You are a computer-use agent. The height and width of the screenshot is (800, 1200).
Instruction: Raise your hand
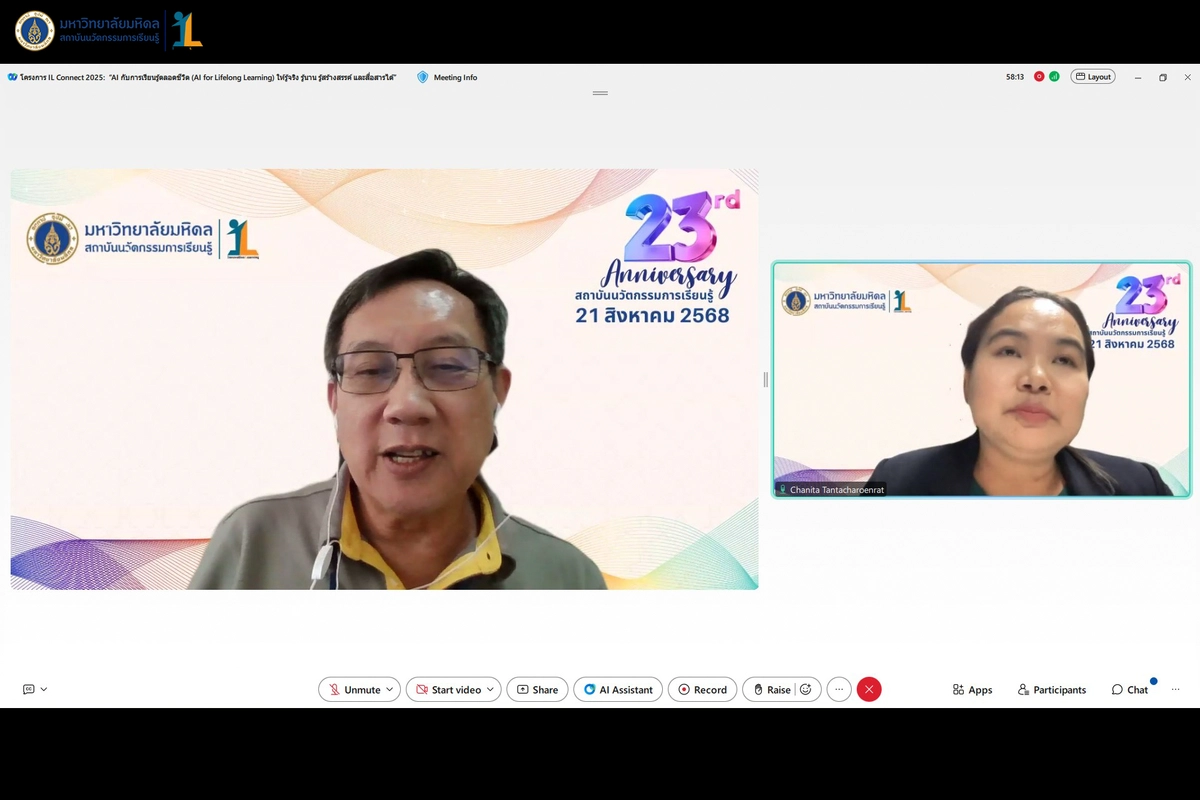point(771,690)
